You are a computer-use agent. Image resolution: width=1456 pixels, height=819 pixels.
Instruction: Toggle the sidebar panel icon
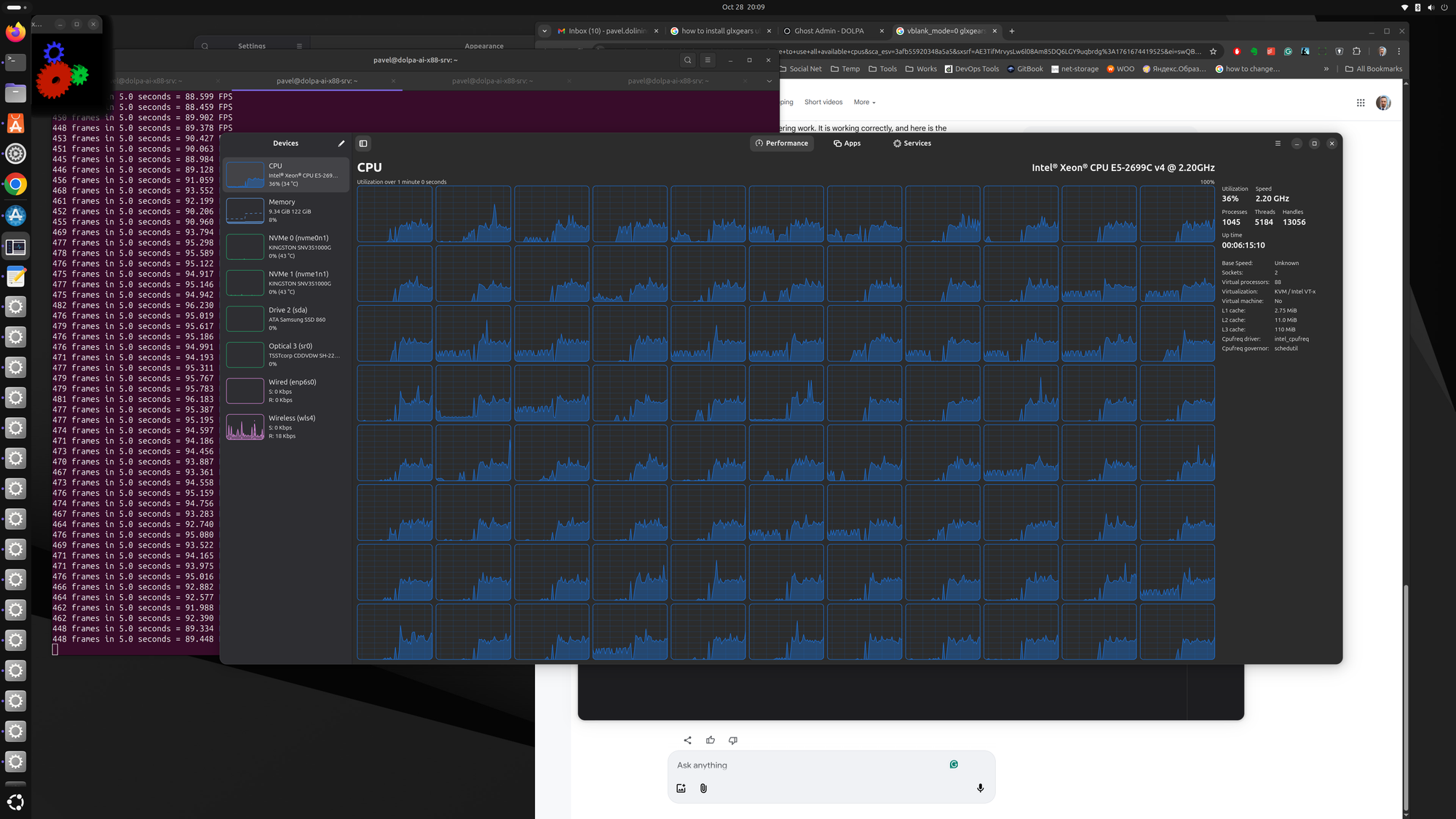click(363, 143)
